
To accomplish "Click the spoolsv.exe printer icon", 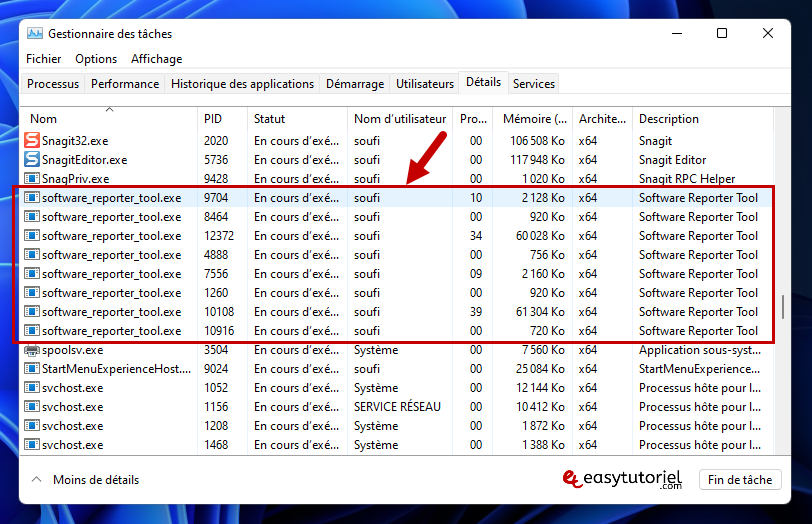I will 32,350.
